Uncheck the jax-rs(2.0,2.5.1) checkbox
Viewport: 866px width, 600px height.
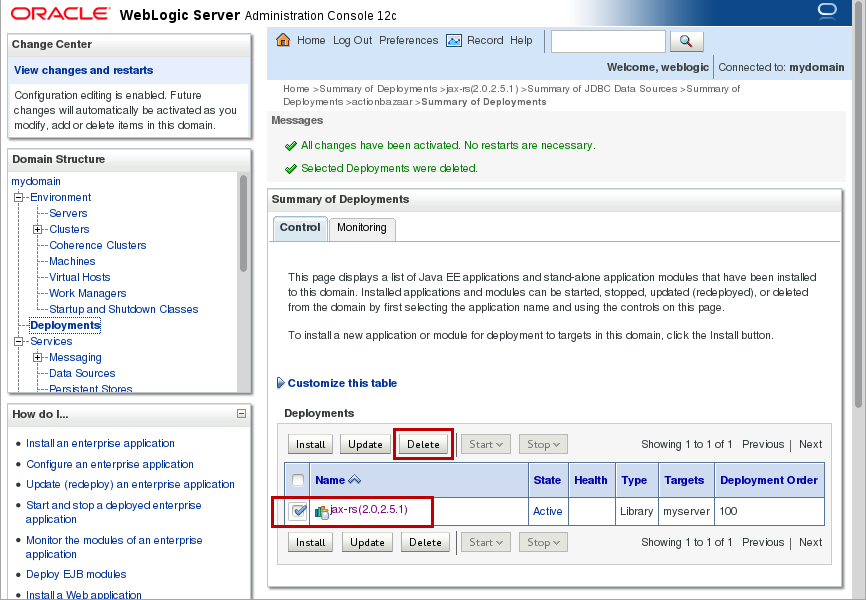pos(298,511)
